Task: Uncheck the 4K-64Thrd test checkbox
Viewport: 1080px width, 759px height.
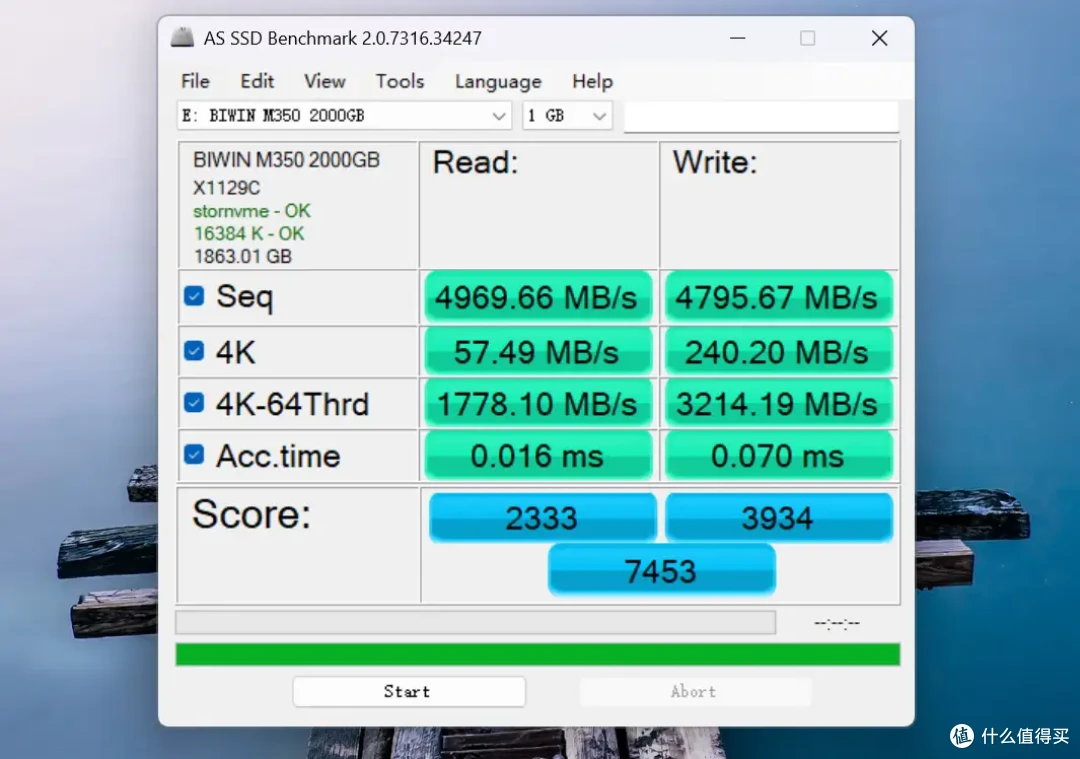Action: point(194,403)
